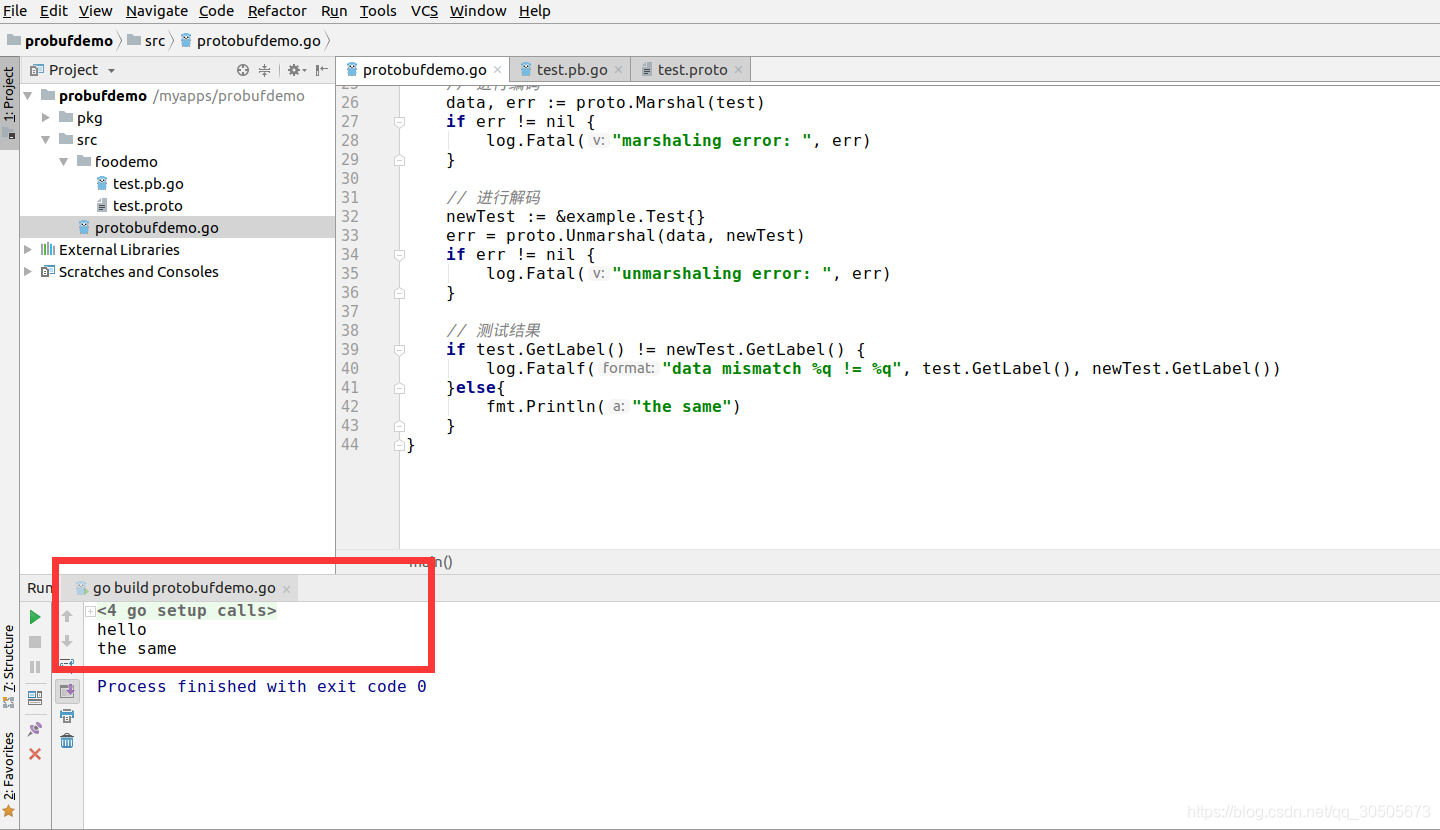1440x830 pixels.
Task: Click probufdemo in breadcrumb bar
Action: coord(60,41)
